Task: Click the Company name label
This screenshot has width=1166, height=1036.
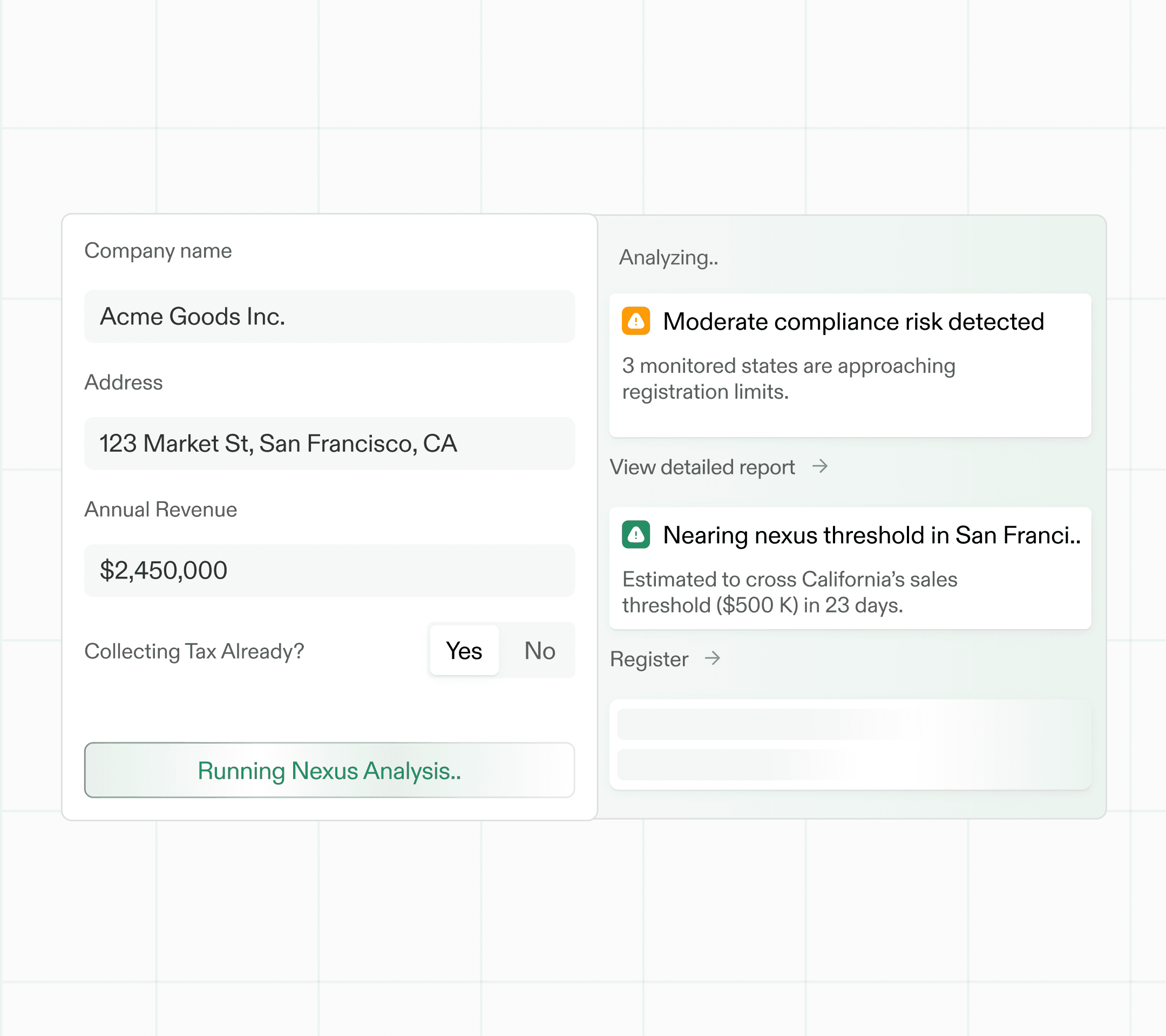Action: pyautogui.click(x=158, y=251)
